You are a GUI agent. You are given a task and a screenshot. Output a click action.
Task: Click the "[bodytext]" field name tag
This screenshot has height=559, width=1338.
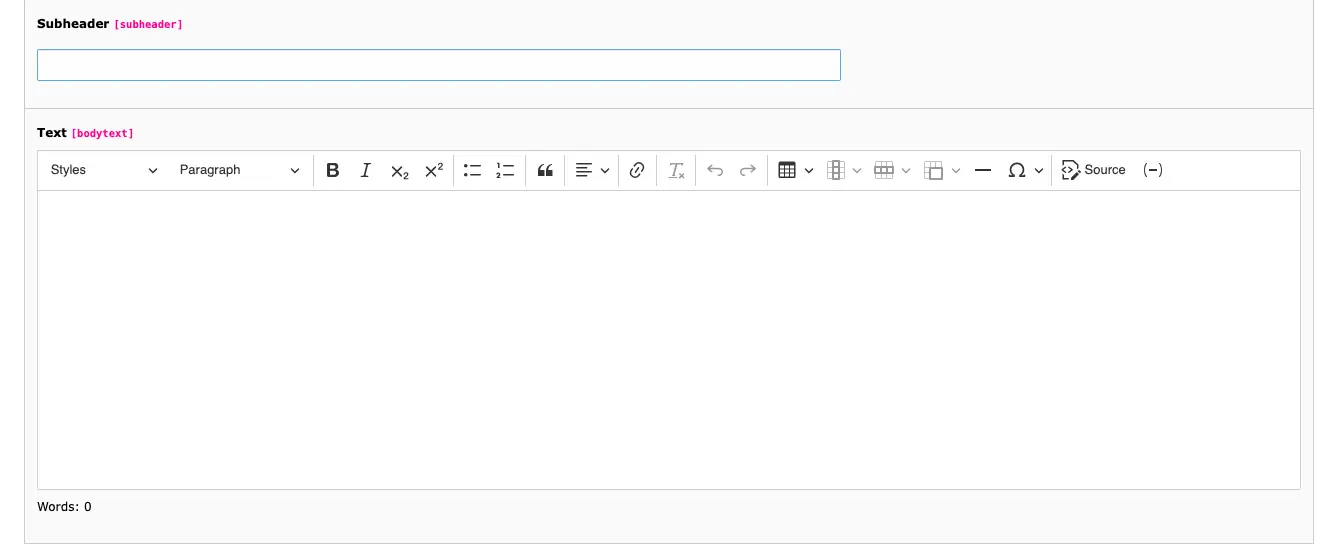[102, 133]
